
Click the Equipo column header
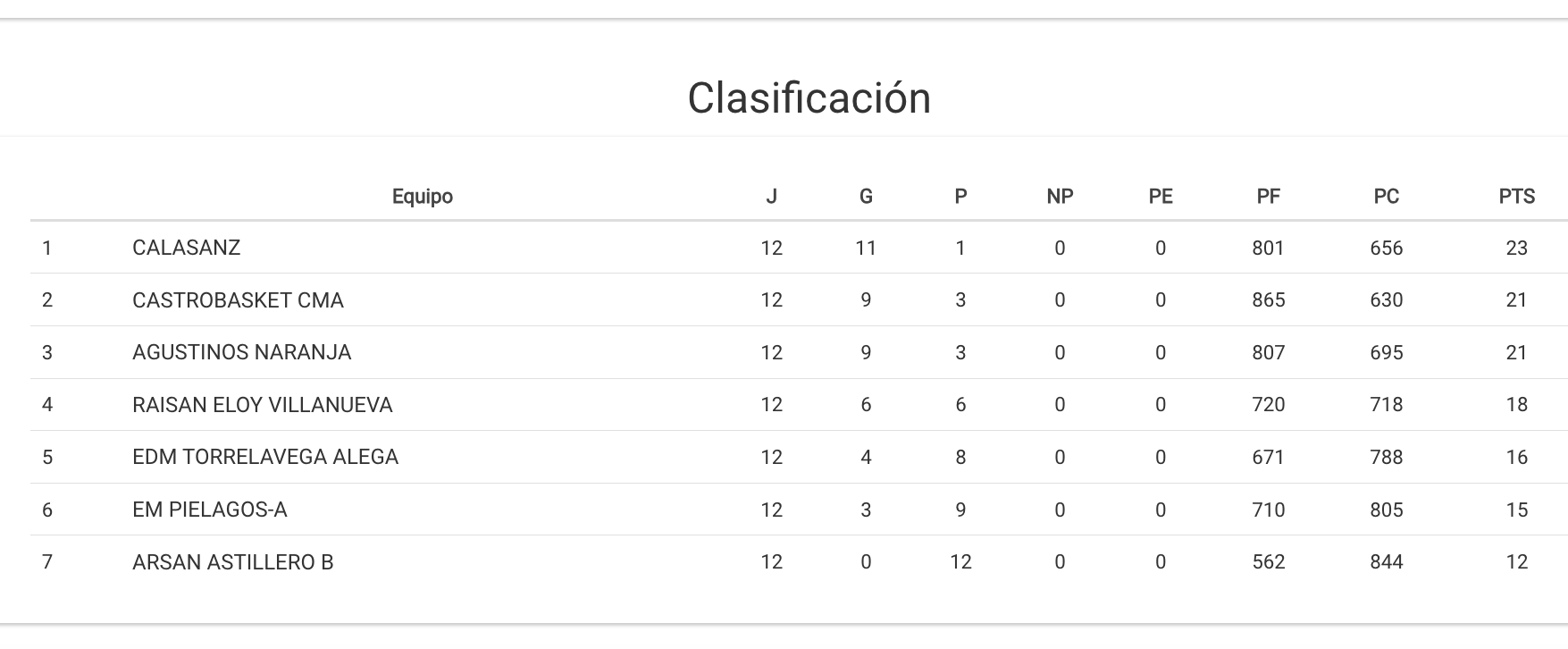point(422,197)
